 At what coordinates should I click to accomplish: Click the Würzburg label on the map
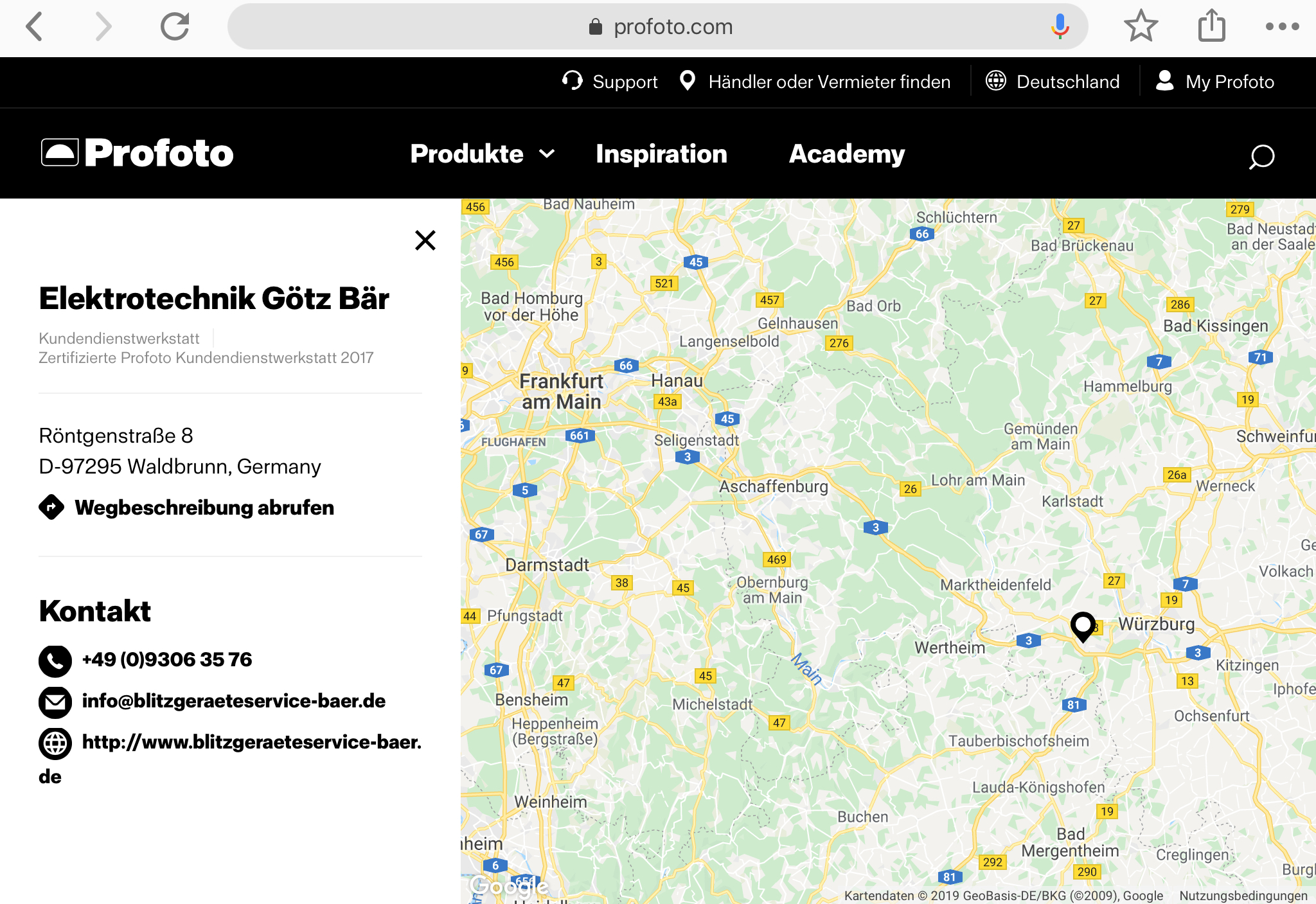point(1156,624)
